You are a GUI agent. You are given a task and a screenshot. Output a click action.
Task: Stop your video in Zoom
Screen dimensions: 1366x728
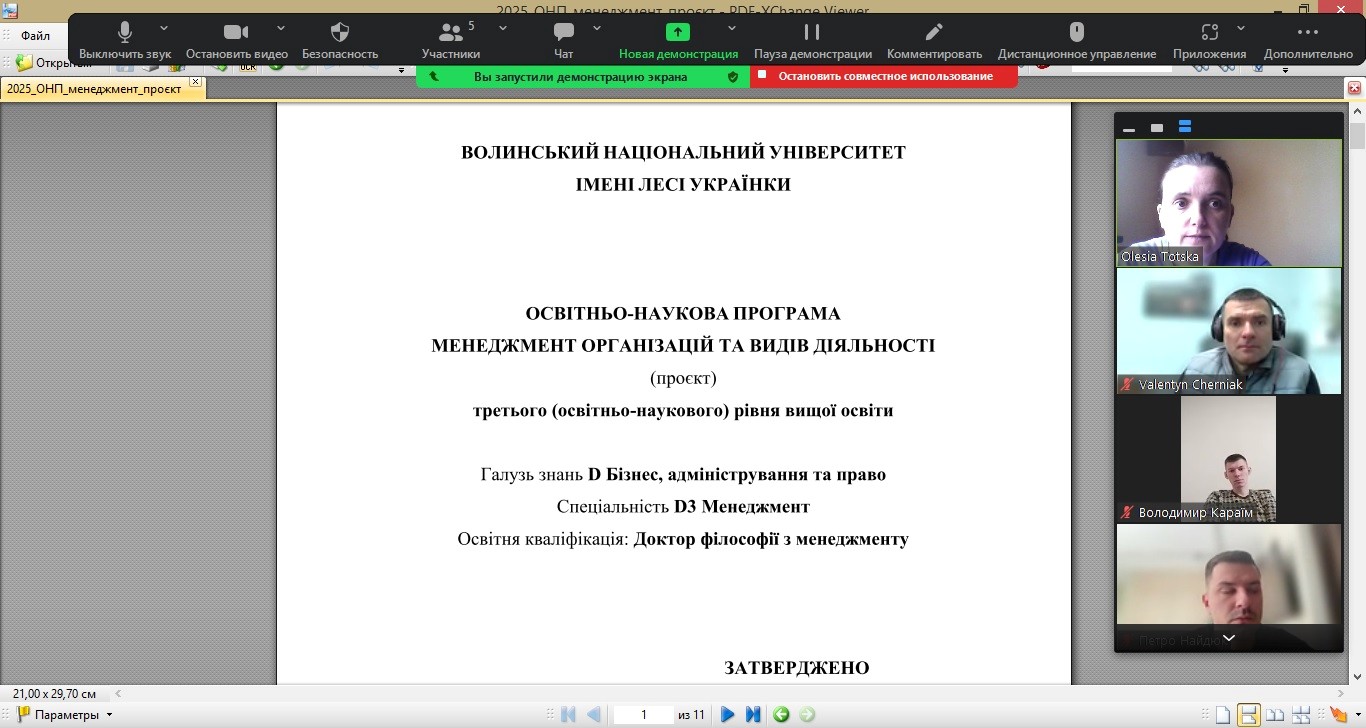coord(235,33)
